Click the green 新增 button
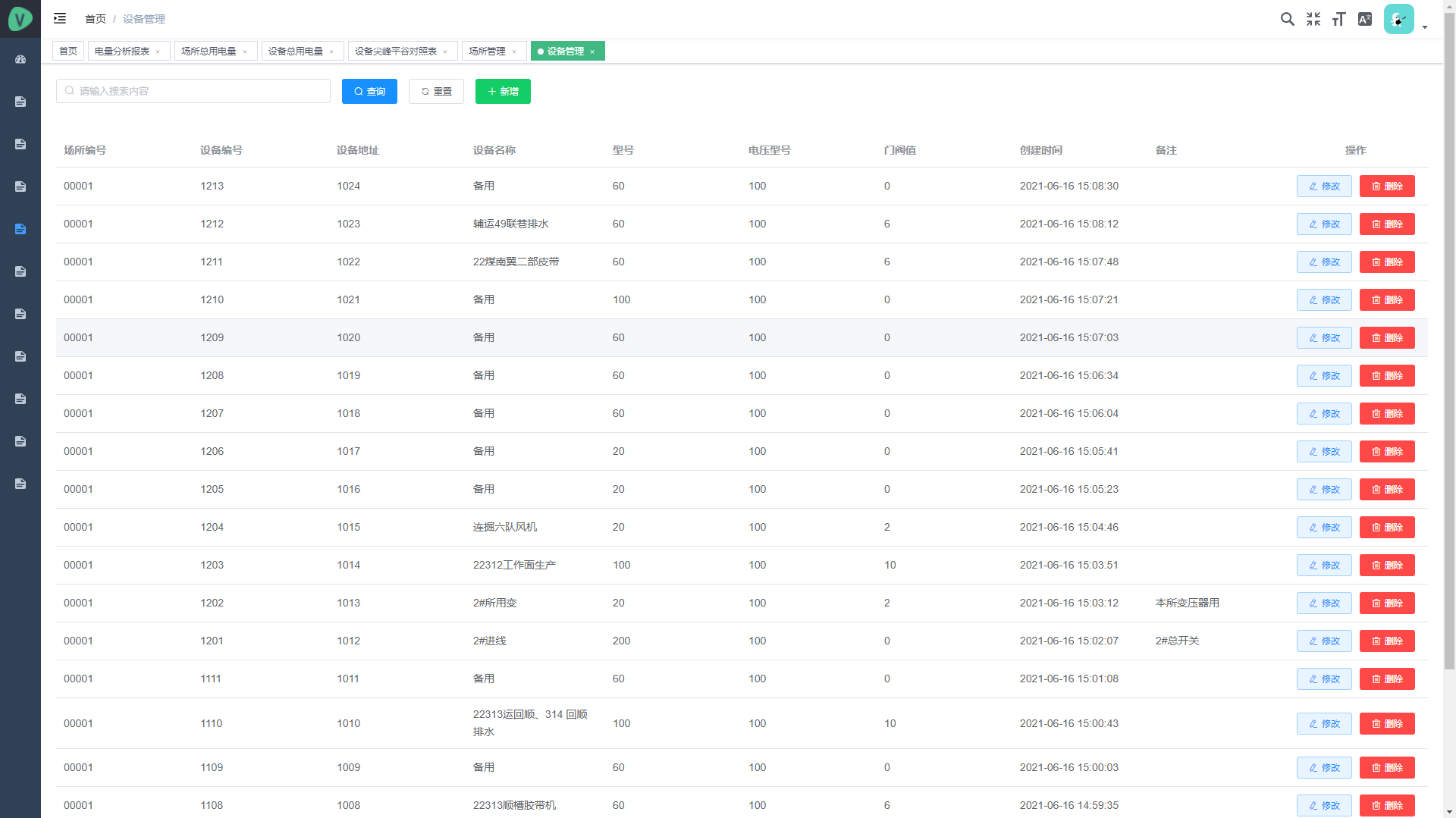The height and width of the screenshot is (818, 1456). (x=503, y=92)
